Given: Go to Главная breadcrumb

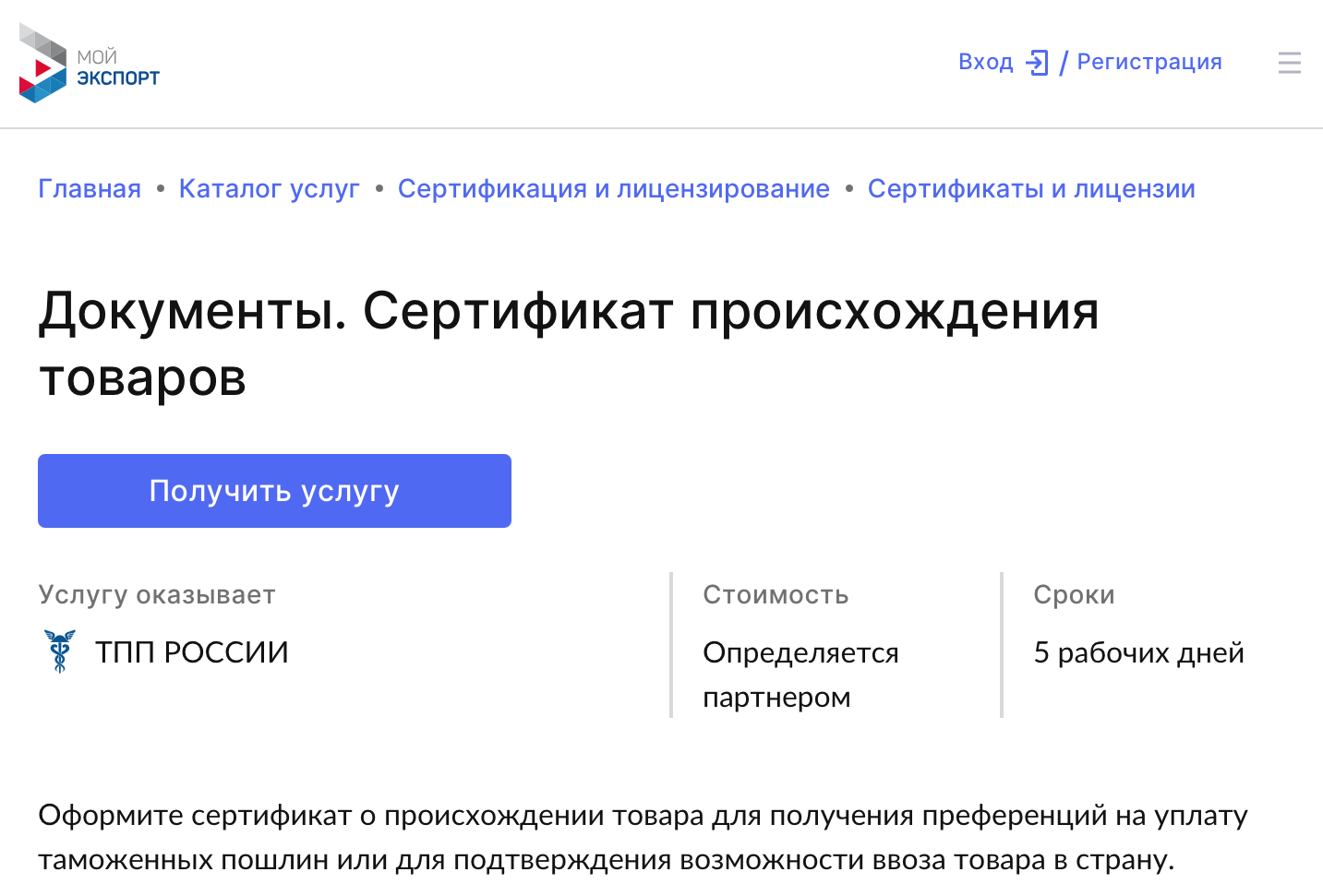Looking at the screenshot, I should click(90, 188).
